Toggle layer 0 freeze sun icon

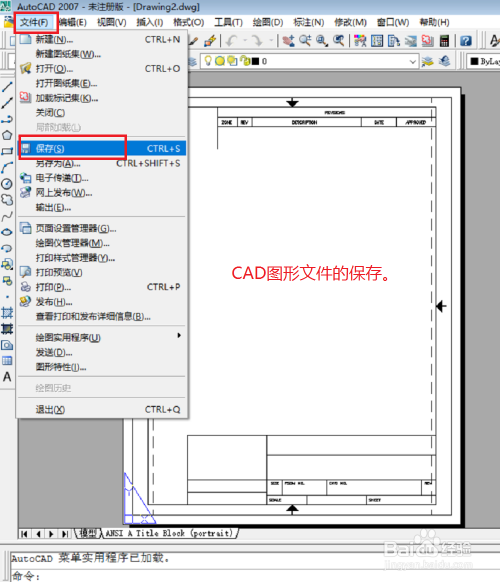point(220,61)
